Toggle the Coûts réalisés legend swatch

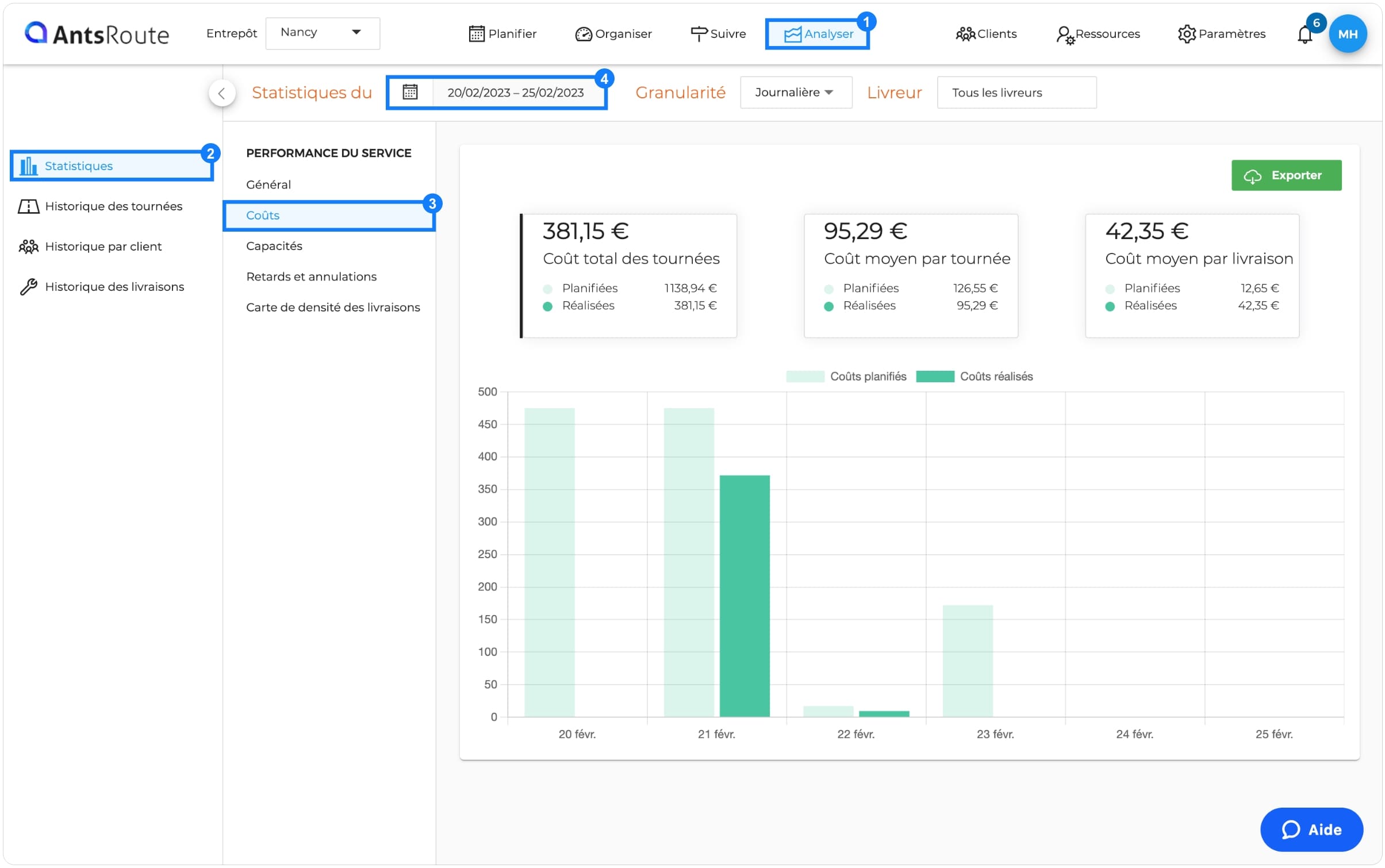[934, 377]
